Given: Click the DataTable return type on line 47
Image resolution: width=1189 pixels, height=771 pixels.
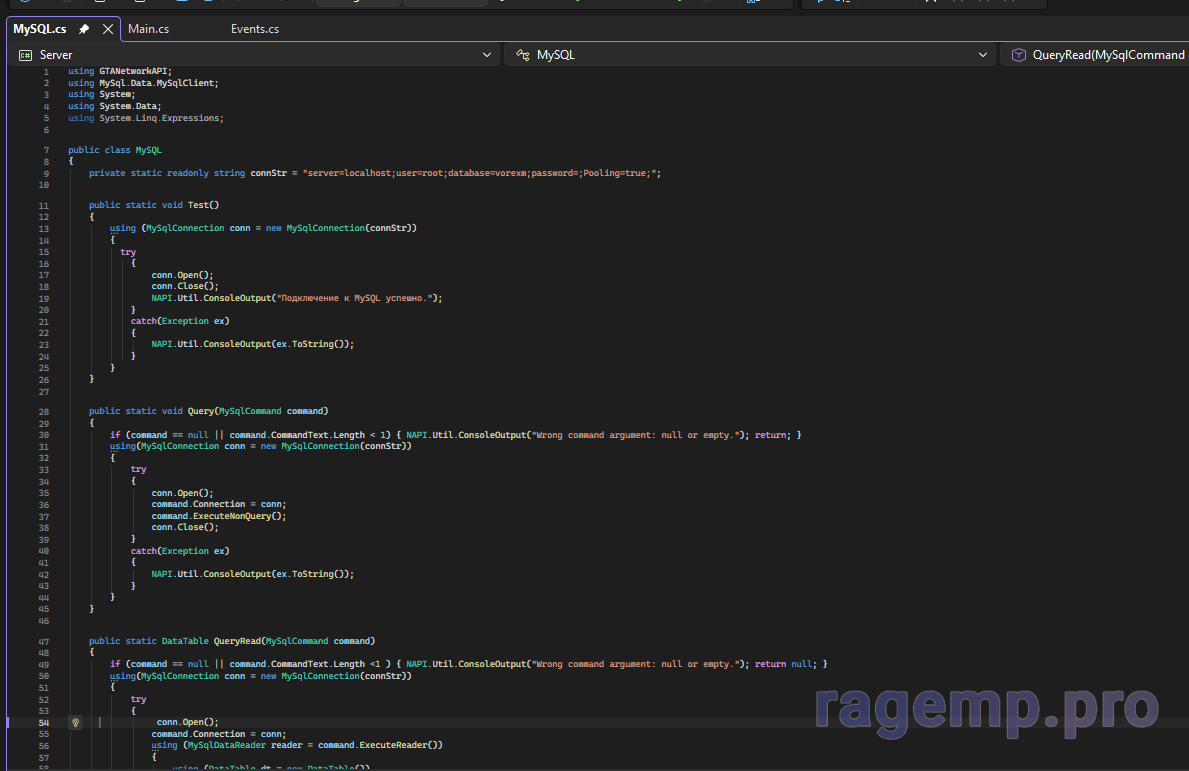Looking at the screenshot, I should tap(185, 641).
